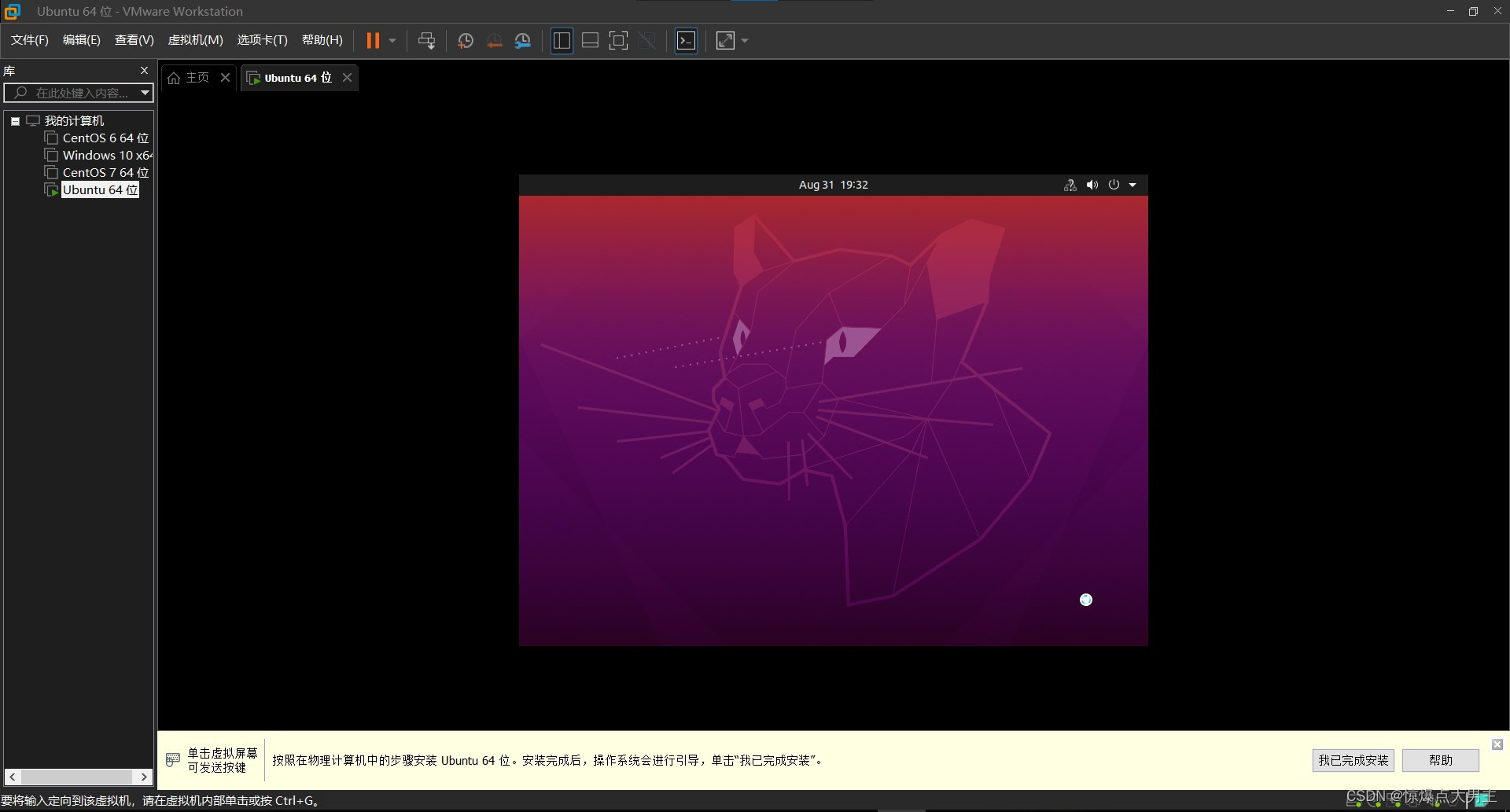The width and height of the screenshot is (1510, 812).
Task: Select 我的计算机 in the library tree
Action: 74,121
